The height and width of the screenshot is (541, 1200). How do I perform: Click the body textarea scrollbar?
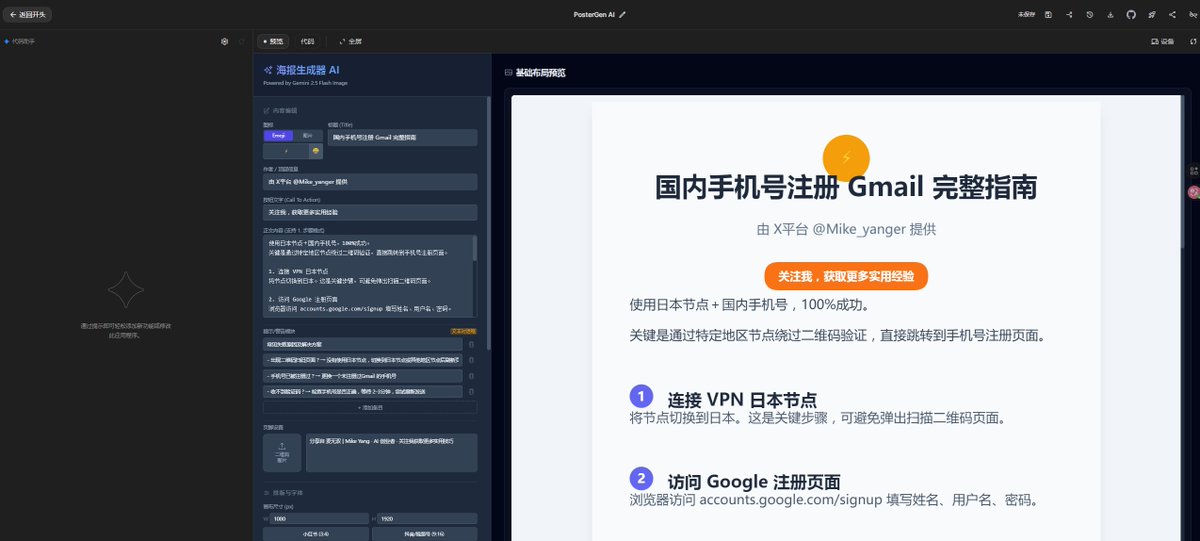click(475, 248)
